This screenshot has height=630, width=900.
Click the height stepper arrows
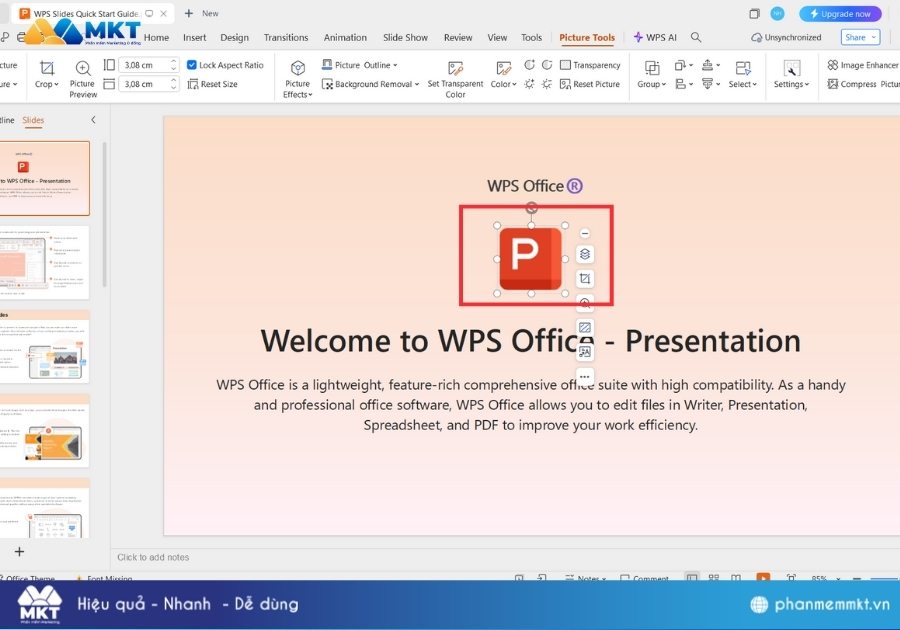pyautogui.click(x=174, y=65)
